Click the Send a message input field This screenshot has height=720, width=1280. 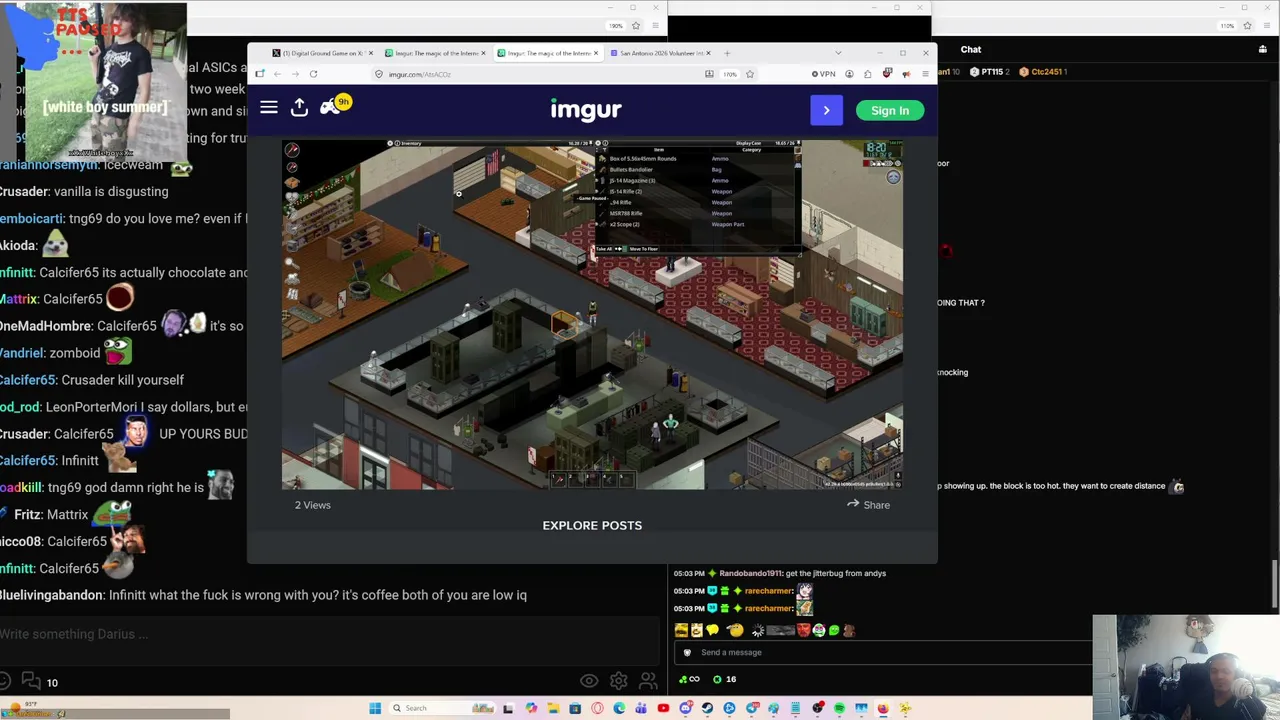tap(882, 652)
